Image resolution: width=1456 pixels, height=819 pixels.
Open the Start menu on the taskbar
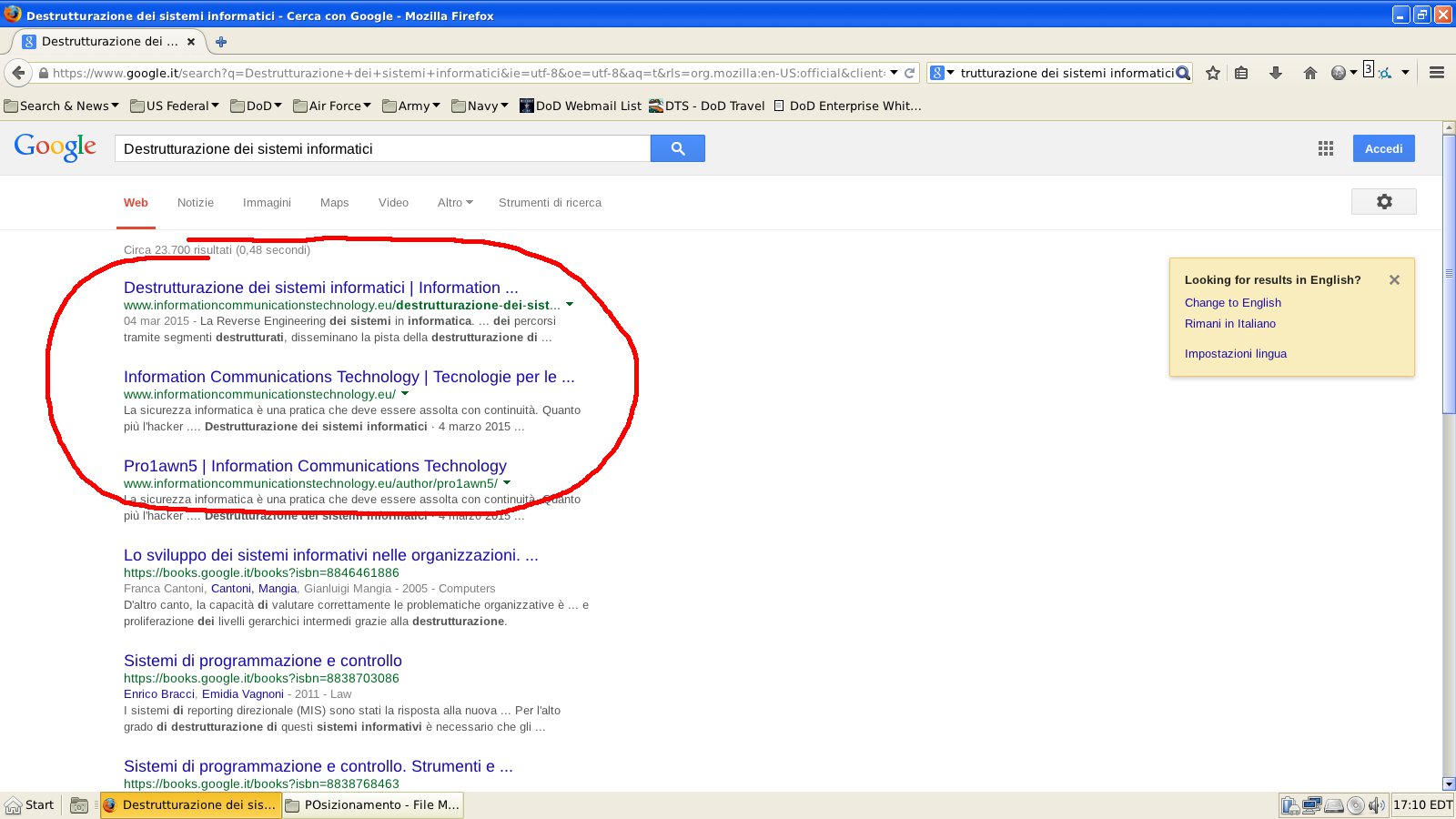point(30,804)
